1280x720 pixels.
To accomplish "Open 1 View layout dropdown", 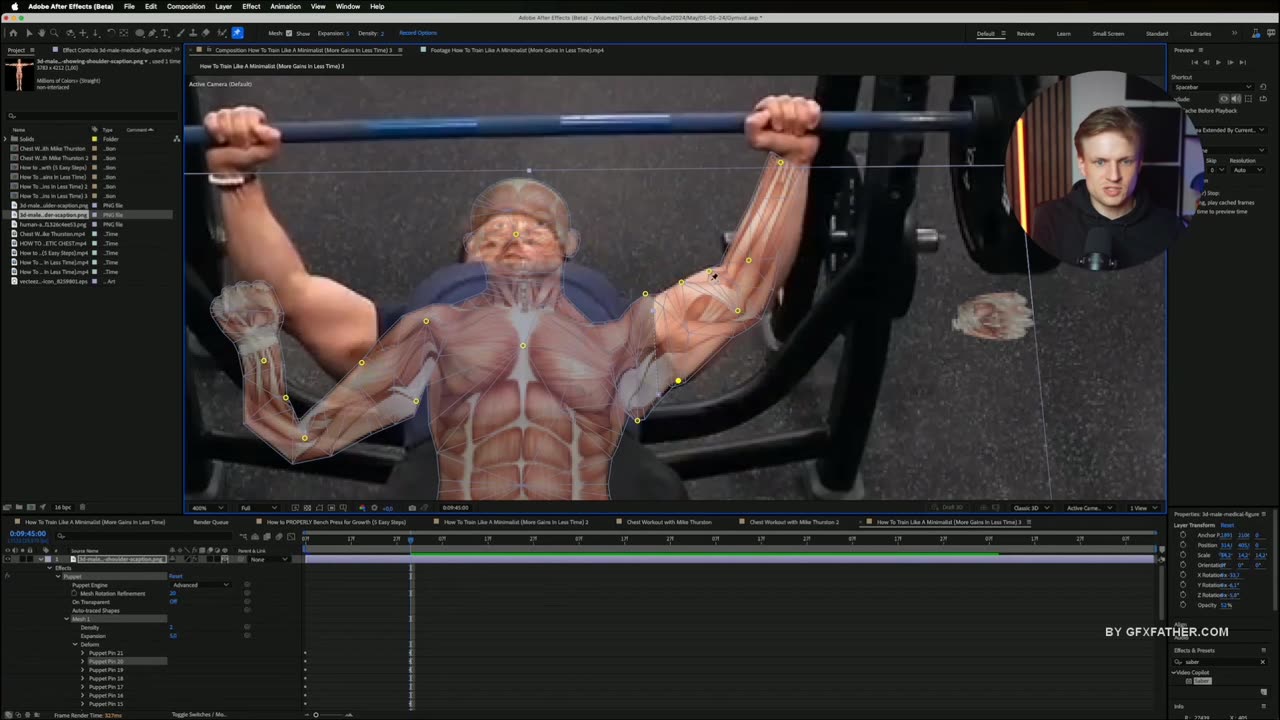I will pyautogui.click(x=1142, y=508).
